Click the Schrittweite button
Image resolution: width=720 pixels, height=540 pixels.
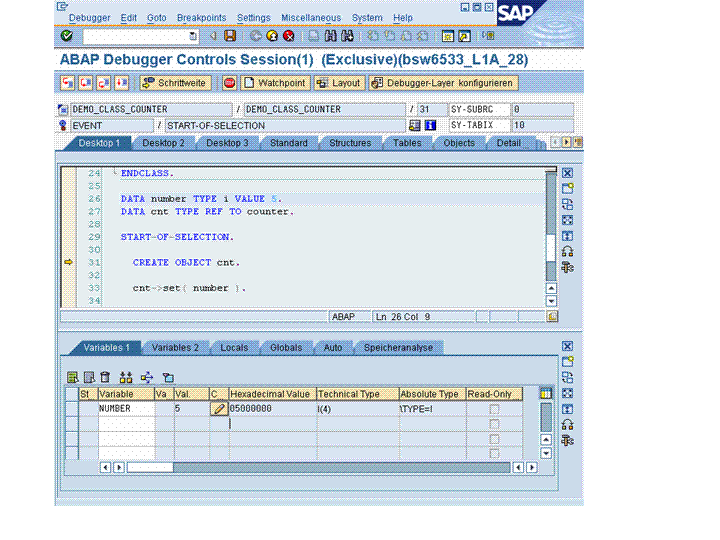coord(175,83)
